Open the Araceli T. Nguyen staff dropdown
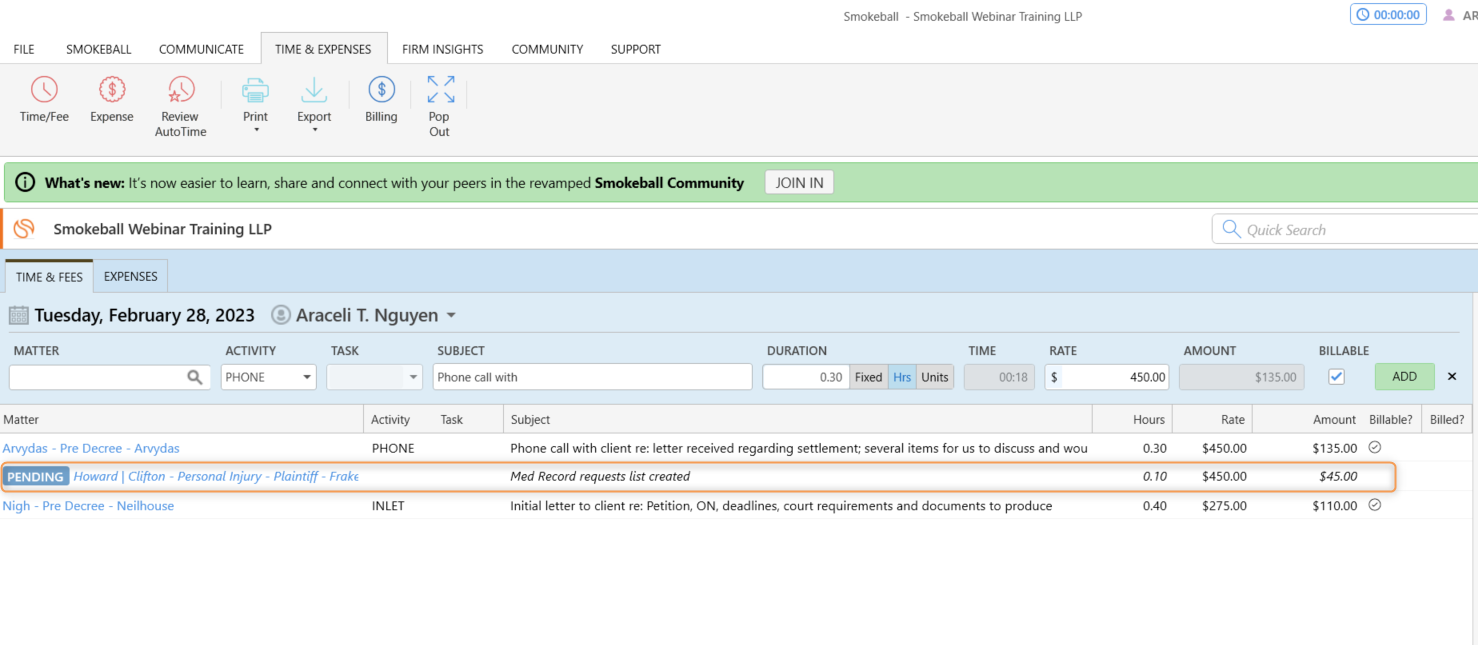 (x=451, y=315)
